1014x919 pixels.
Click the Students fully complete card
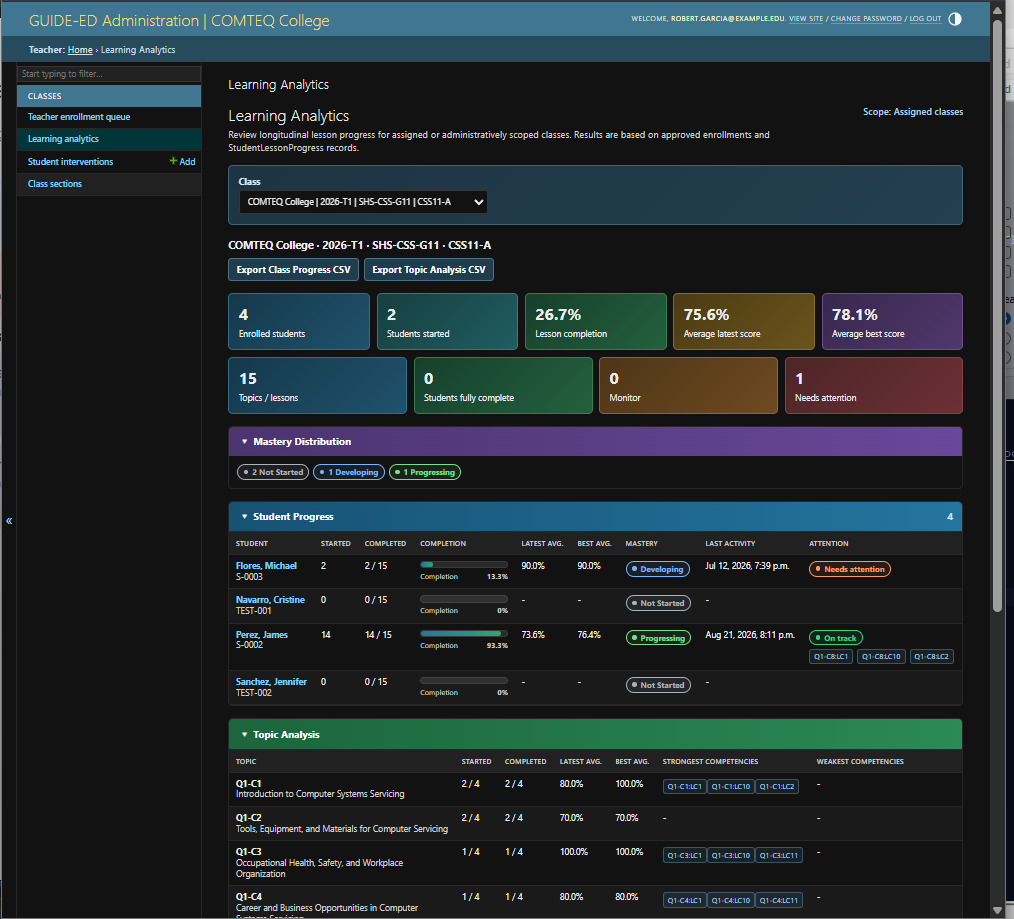click(503, 385)
